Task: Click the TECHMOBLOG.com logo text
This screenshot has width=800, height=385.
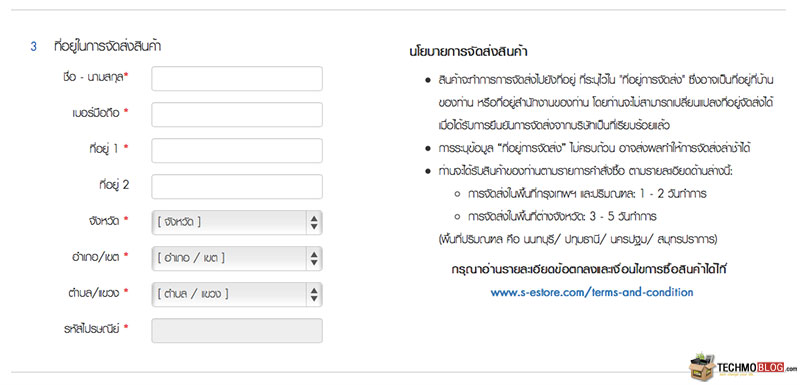Action: pyautogui.click(x=757, y=368)
